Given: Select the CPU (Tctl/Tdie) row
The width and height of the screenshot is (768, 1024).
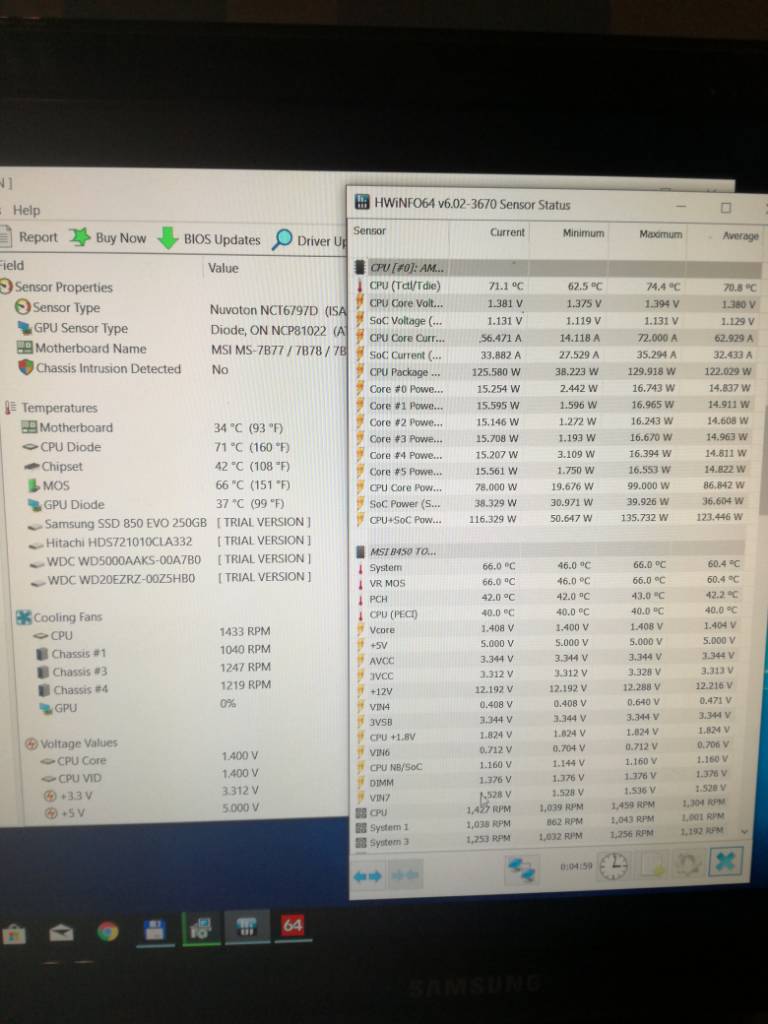Looking at the screenshot, I should (x=557, y=286).
